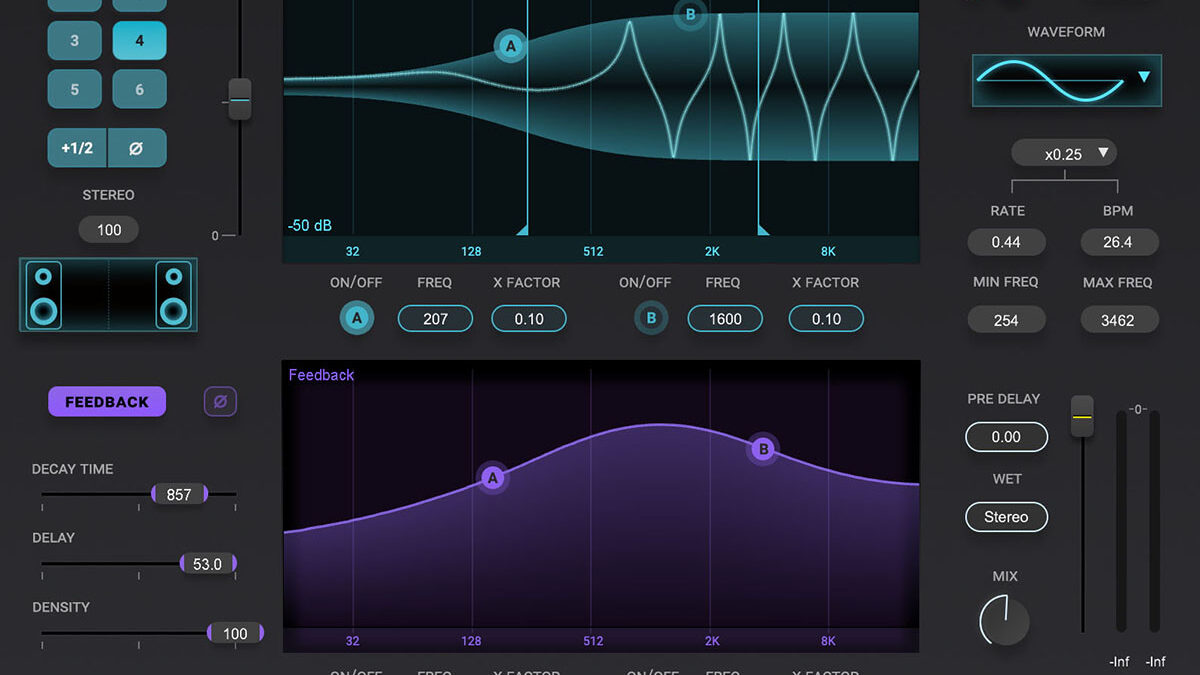The width and height of the screenshot is (1200, 675).
Task: Click the phase invert icon beside +1/2
Action: [137, 148]
